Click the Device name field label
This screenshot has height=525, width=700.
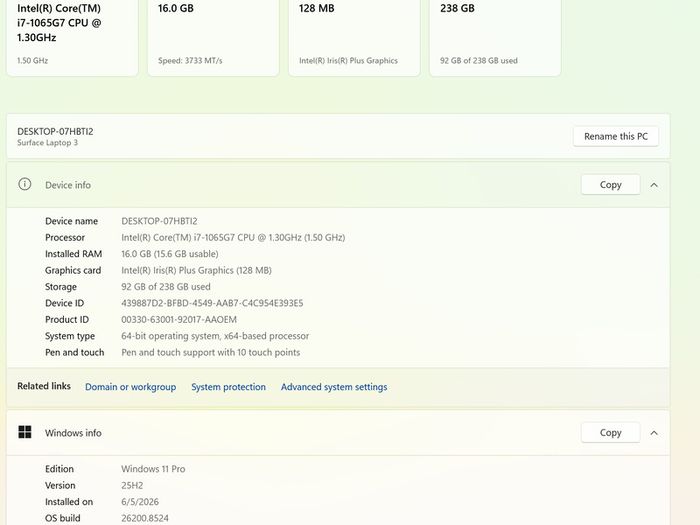[x=71, y=221]
